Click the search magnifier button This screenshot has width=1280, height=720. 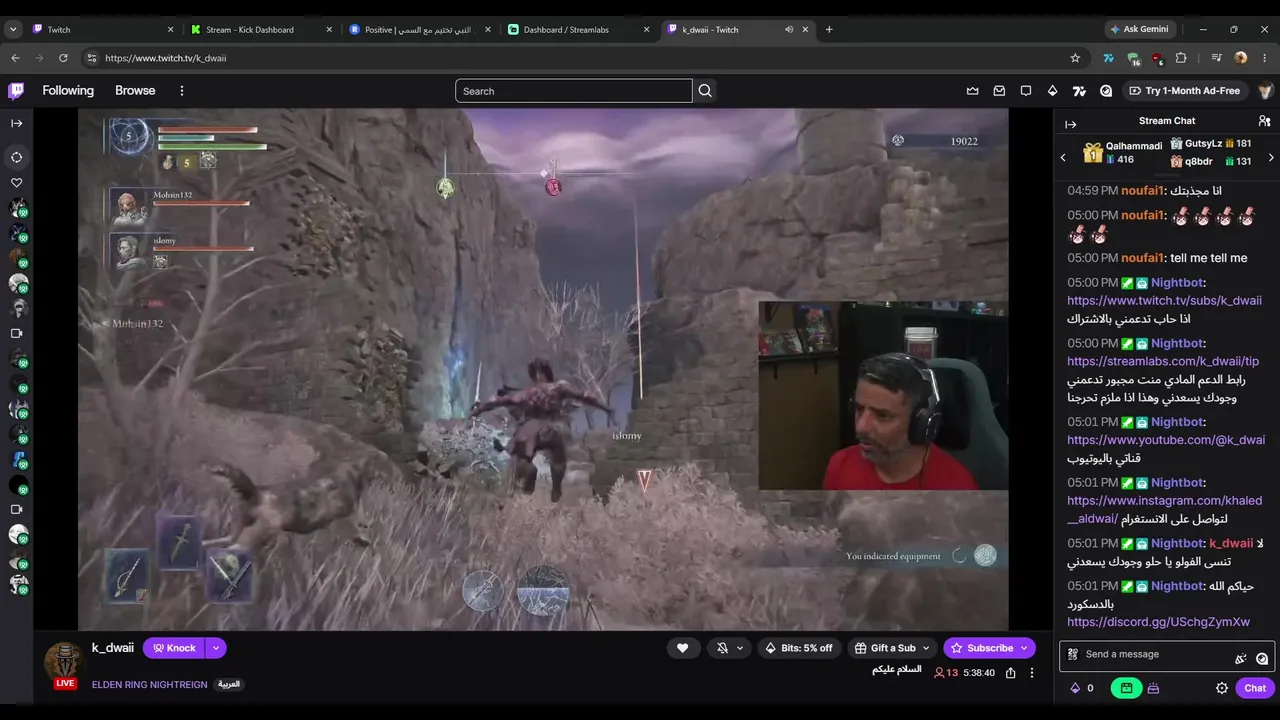coord(705,91)
